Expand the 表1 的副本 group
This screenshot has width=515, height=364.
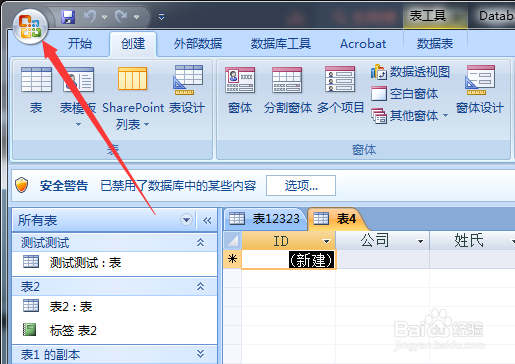pyautogui.click(x=200, y=354)
